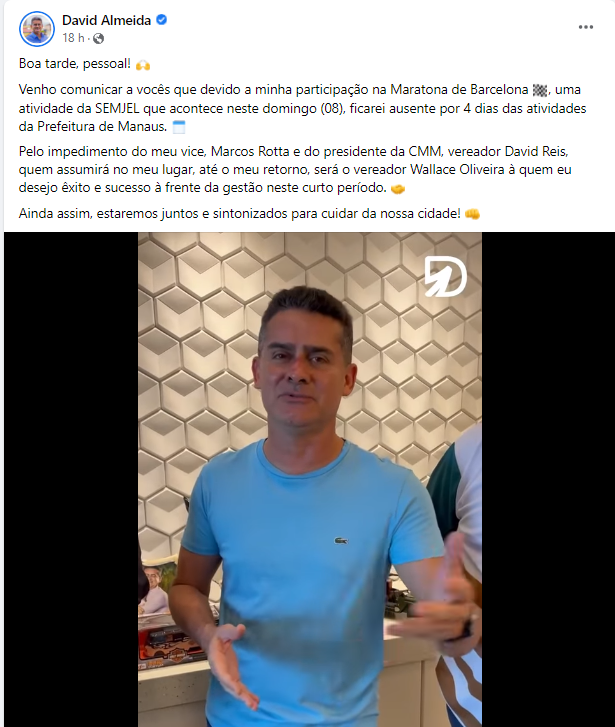Click the paragraph mentioning Maratona de Barcelona
This screenshot has height=727, width=615.
[x=302, y=108]
